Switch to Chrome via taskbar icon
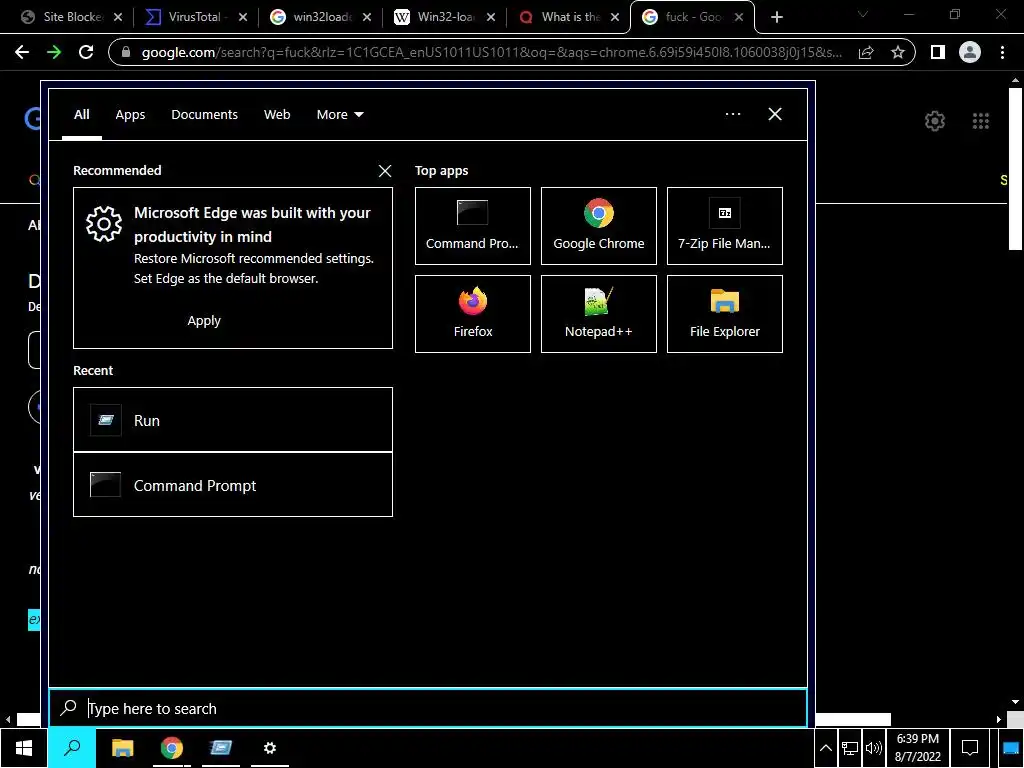Image resolution: width=1024 pixels, height=768 pixels. [172, 748]
